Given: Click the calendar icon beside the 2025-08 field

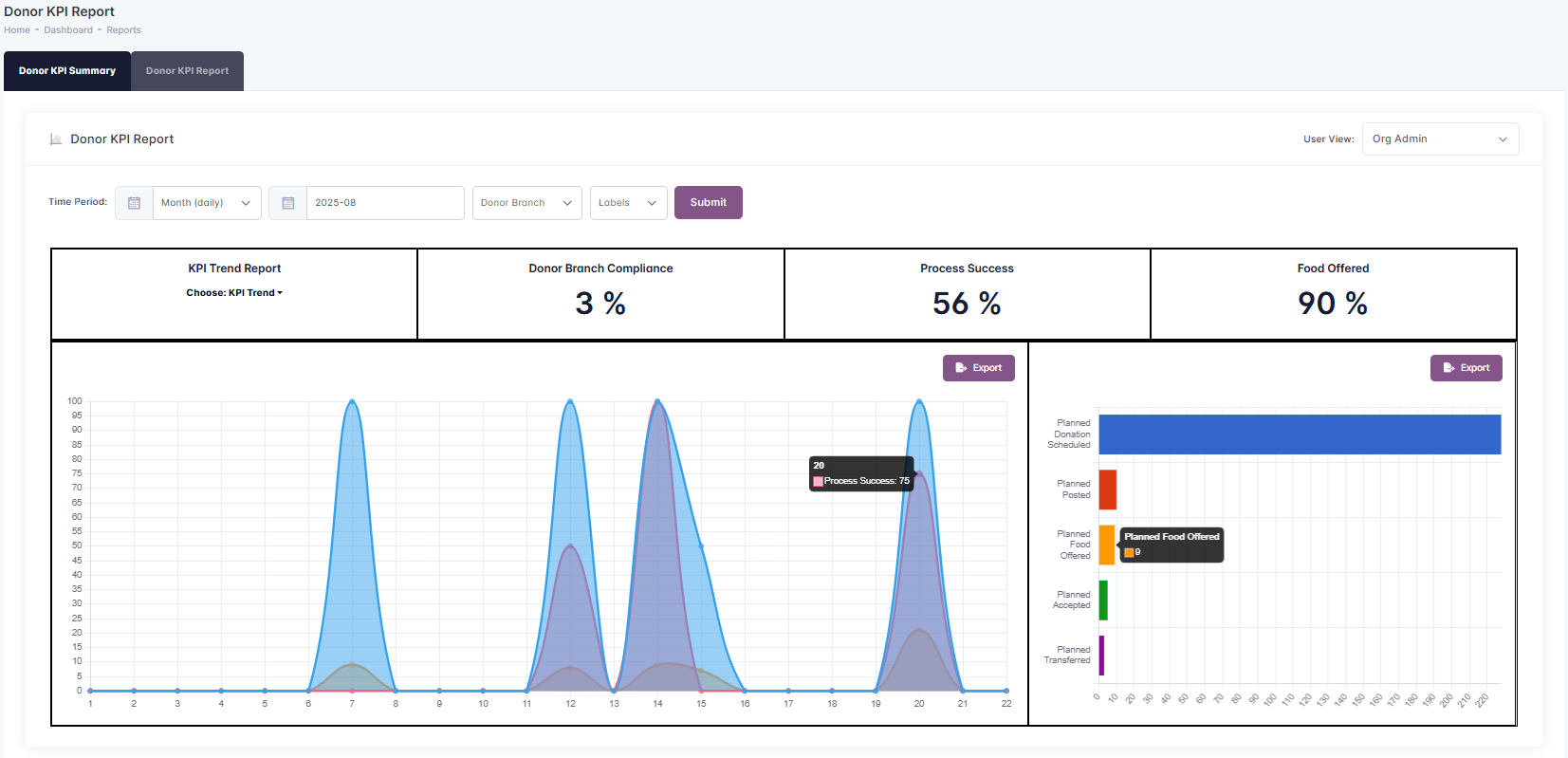Looking at the screenshot, I should (287, 203).
